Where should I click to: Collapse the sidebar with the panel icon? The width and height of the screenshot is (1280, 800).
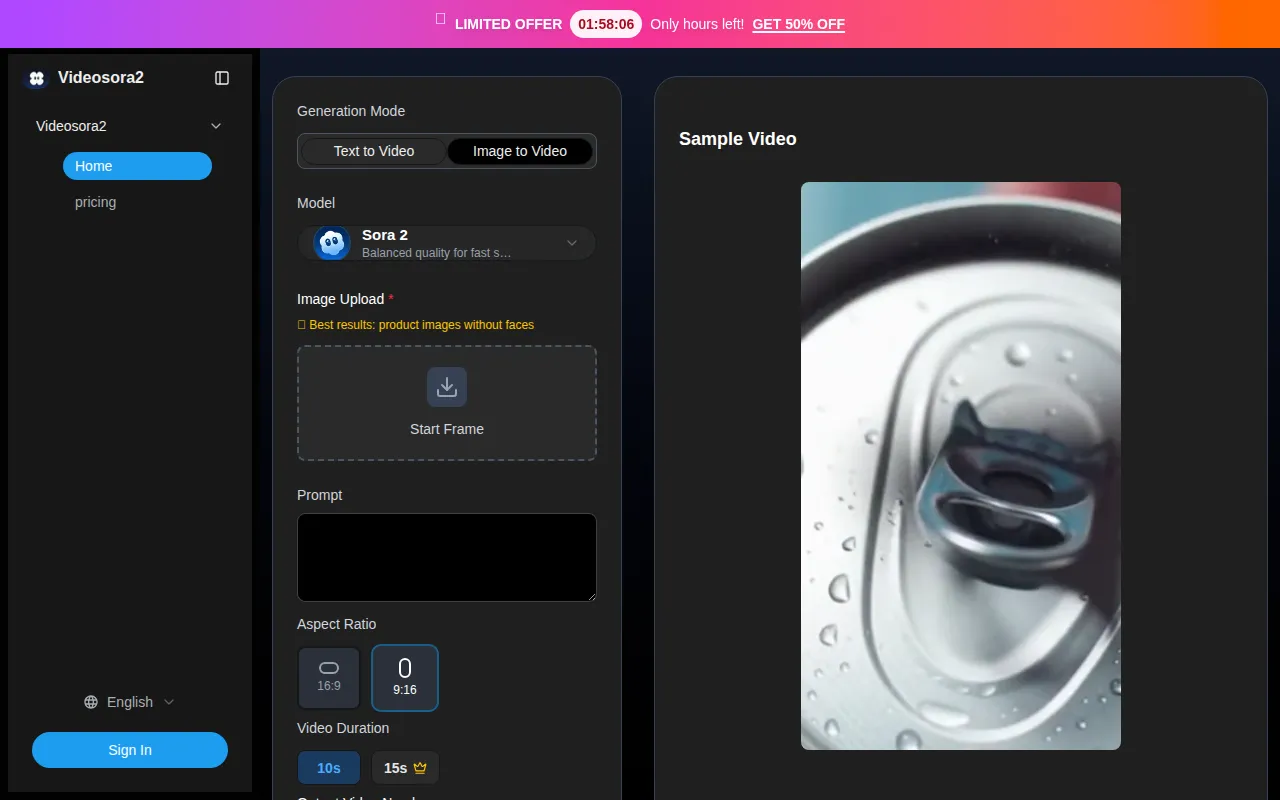click(221, 77)
